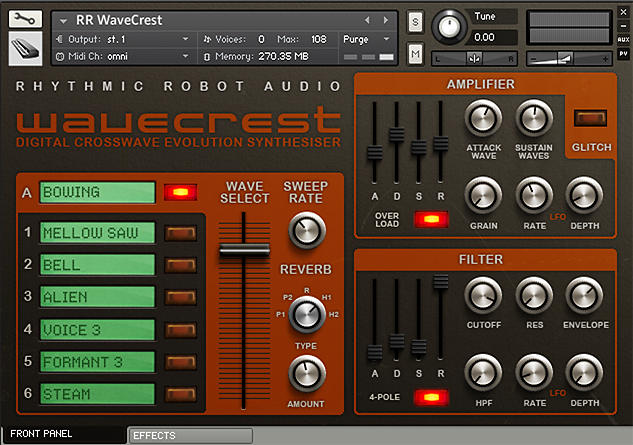Click the HPF knob
Image resolution: width=633 pixels, height=445 pixels.
483,373
